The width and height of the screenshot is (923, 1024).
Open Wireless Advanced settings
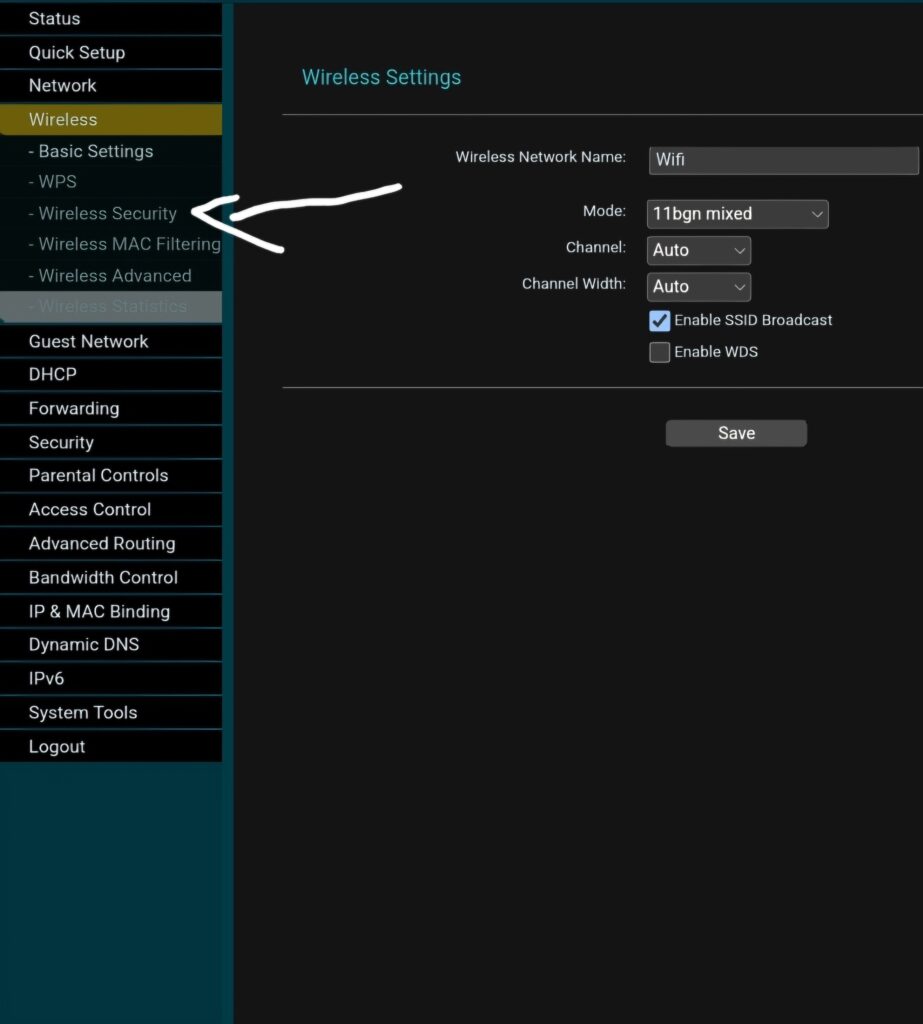(x=114, y=276)
